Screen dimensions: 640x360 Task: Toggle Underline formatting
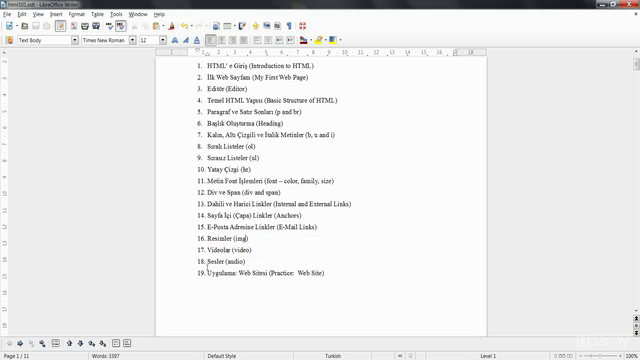coord(197,40)
